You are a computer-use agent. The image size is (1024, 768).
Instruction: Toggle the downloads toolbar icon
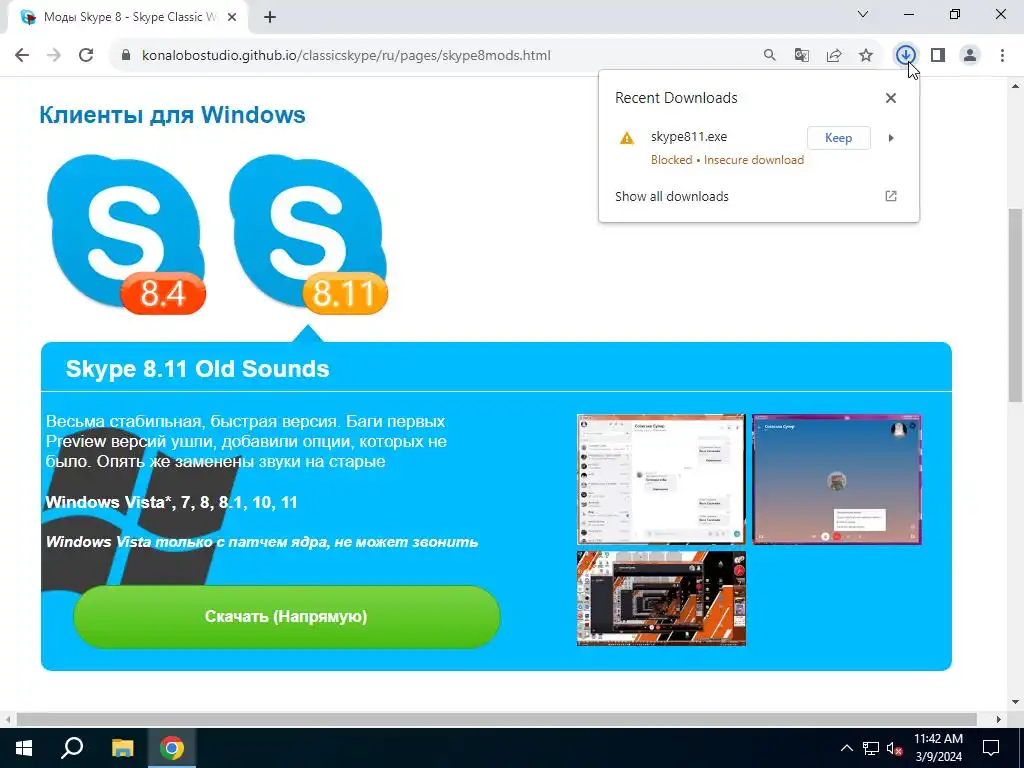[x=905, y=56]
